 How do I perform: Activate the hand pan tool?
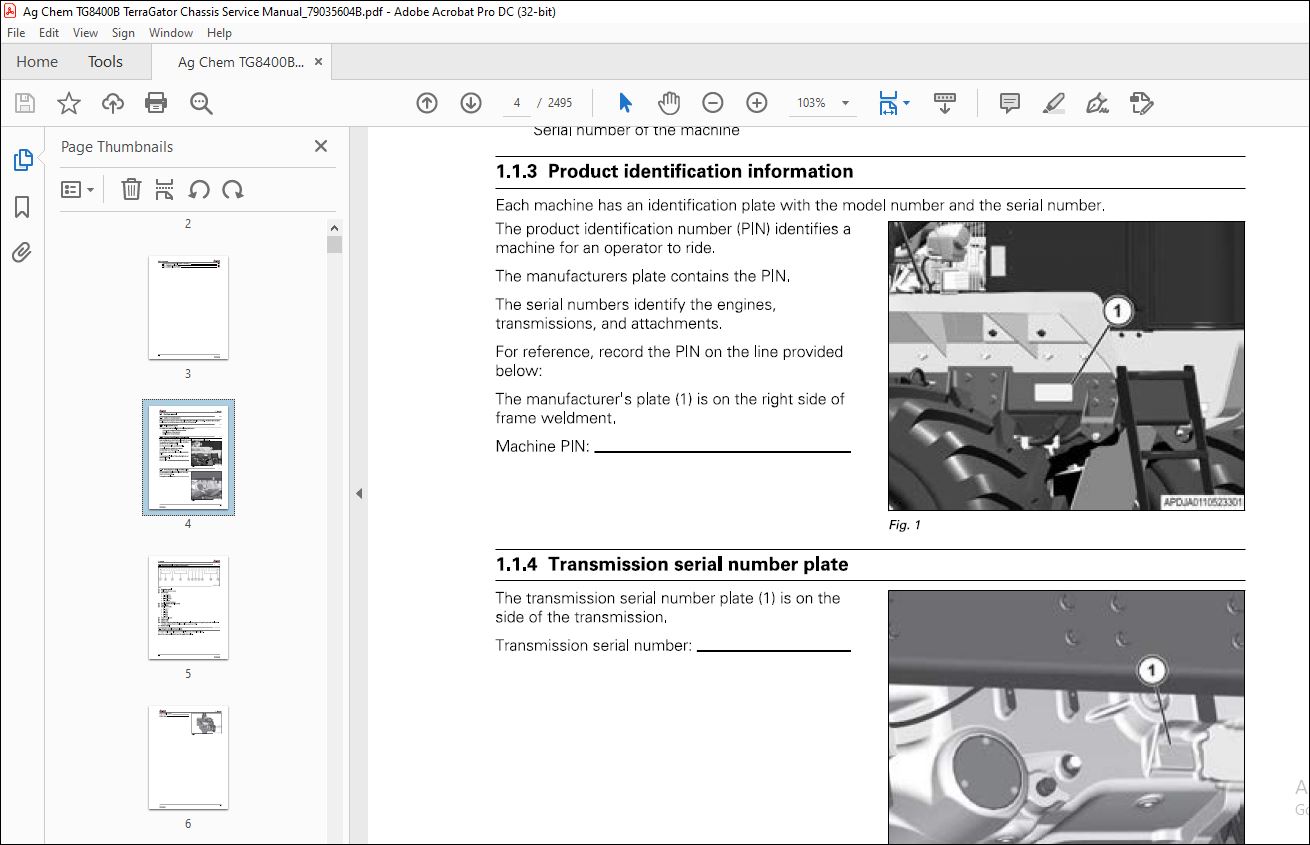(668, 103)
